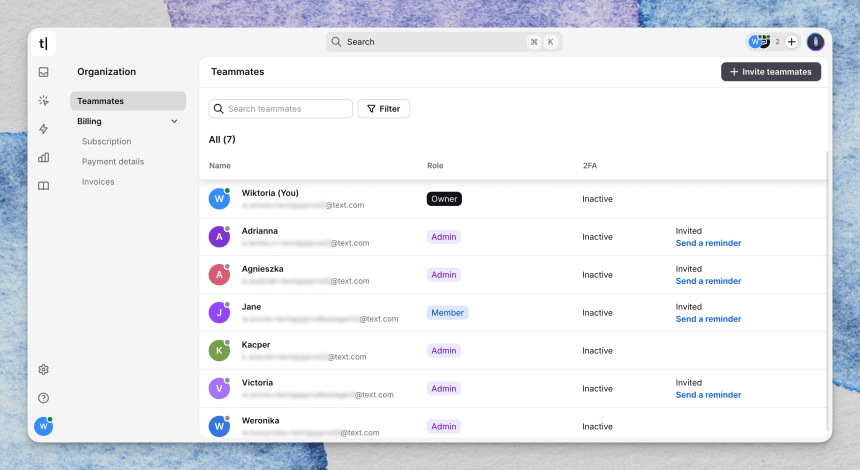
Task: Click the 2FA column header
Action: [x=590, y=166]
